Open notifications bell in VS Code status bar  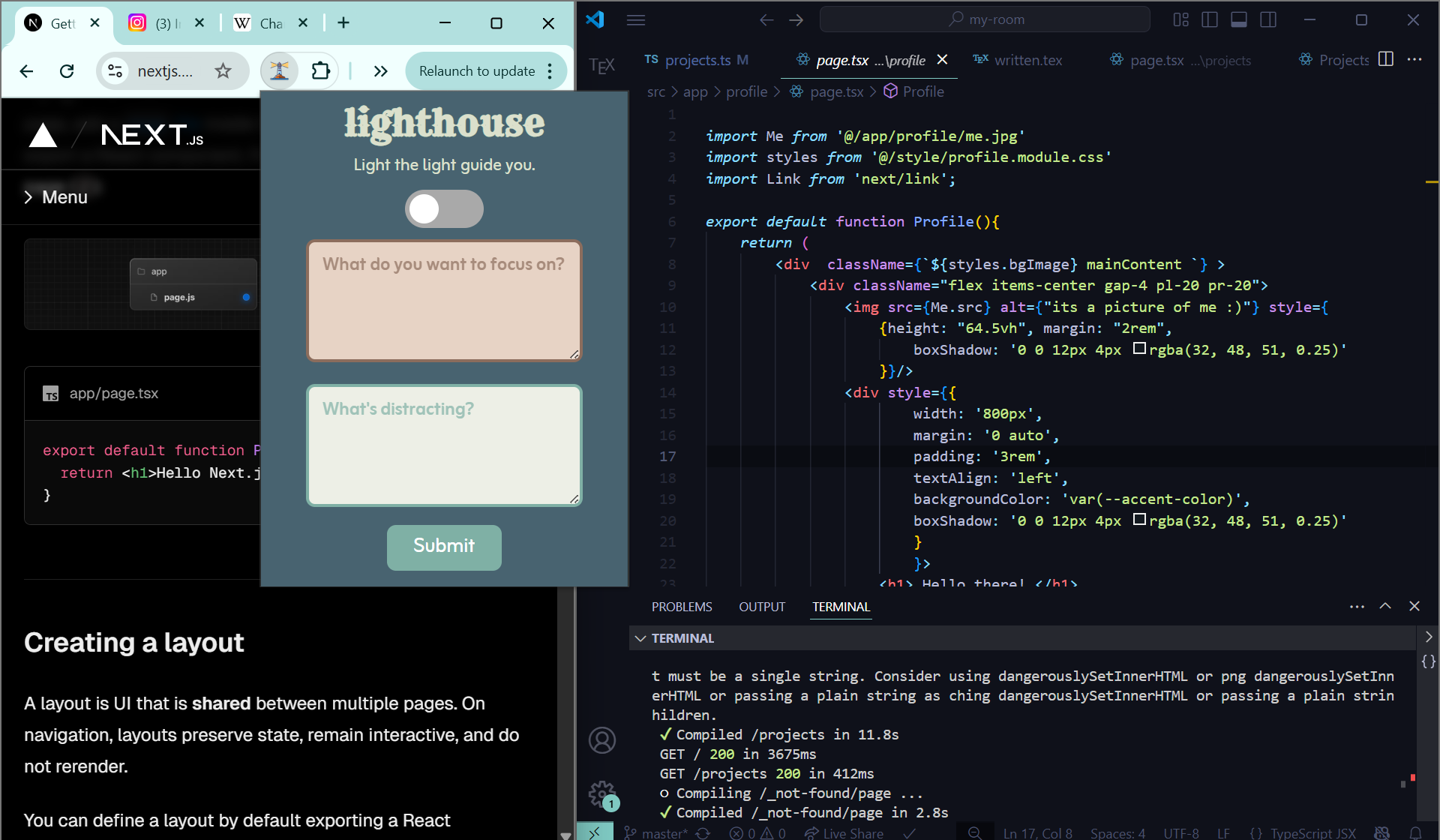(1415, 833)
